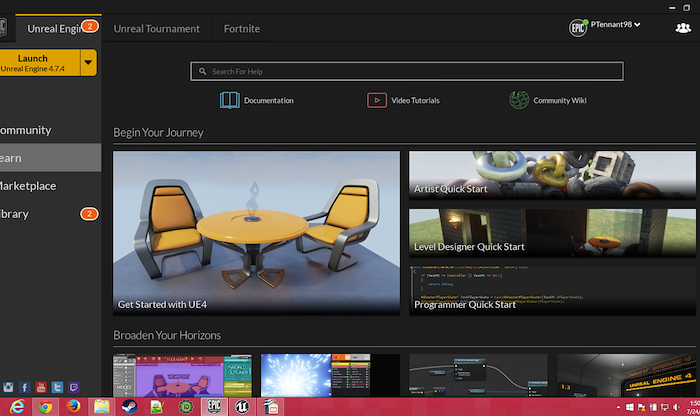Open the Blueprint node graph thumbnail
Viewport: 700px width, 416px height.
tap(478, 375)
